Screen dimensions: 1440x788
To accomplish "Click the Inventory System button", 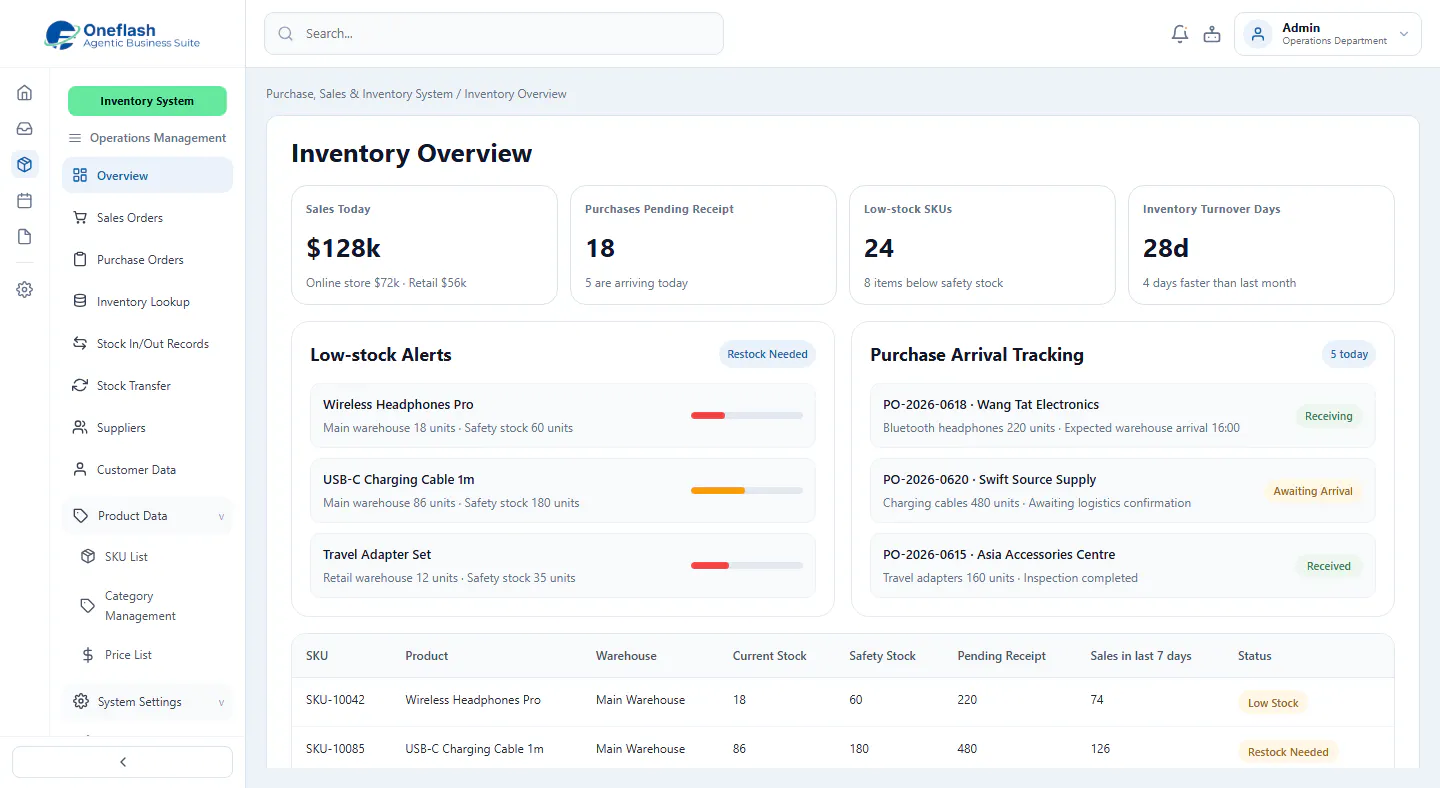I will [x=147, y=101].
